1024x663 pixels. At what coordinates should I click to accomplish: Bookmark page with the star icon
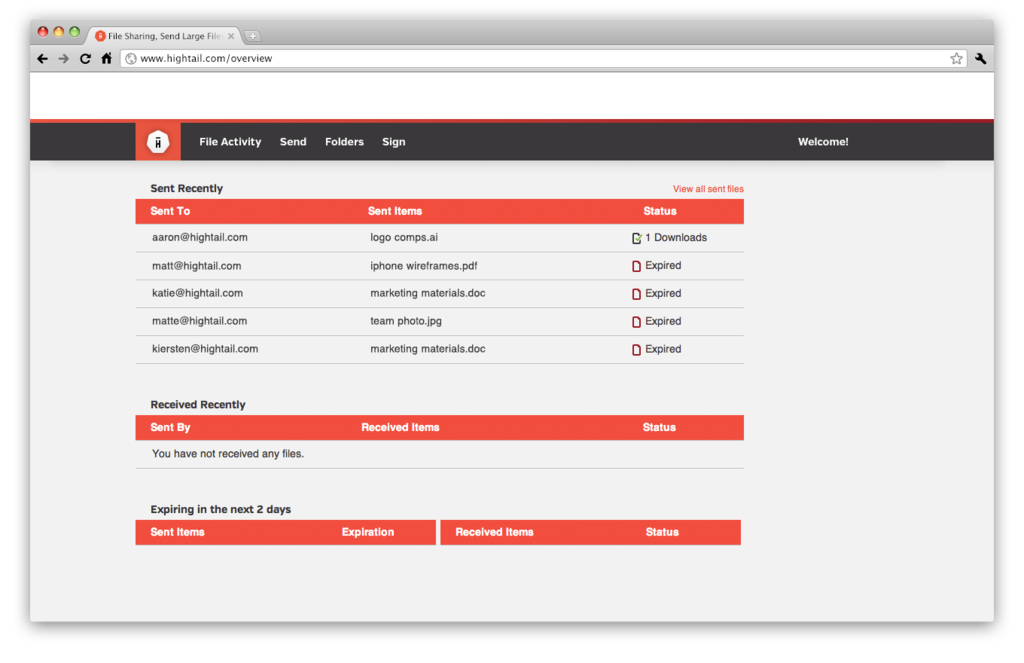(x=956, y=59)
